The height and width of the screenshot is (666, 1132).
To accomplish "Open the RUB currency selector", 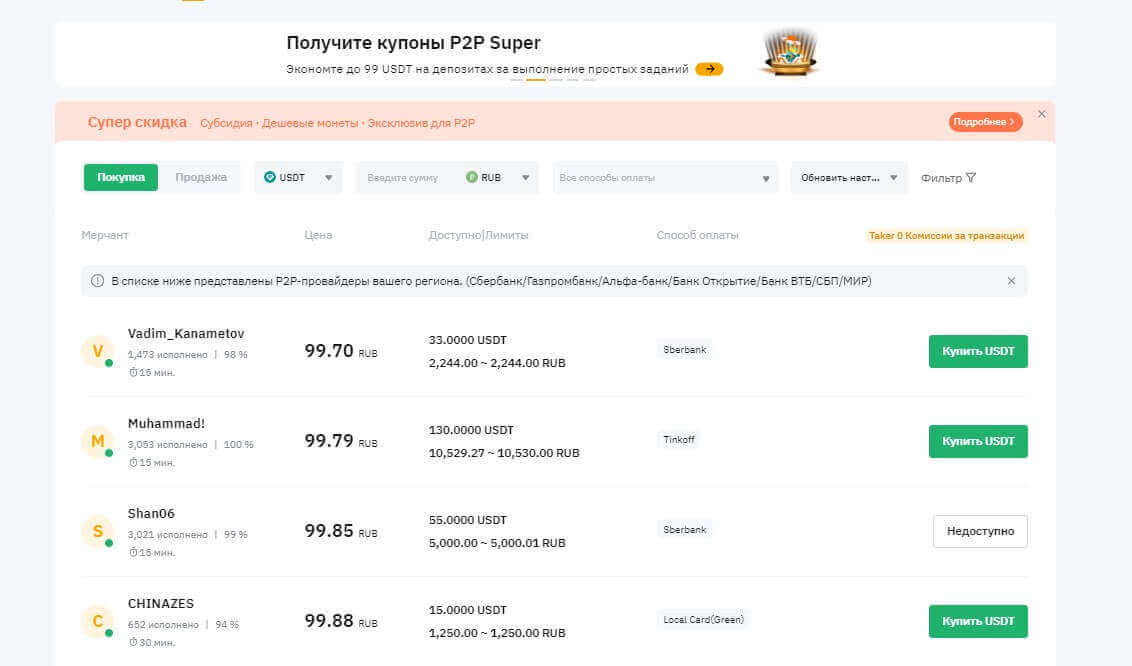I will [x=498, y=177].
